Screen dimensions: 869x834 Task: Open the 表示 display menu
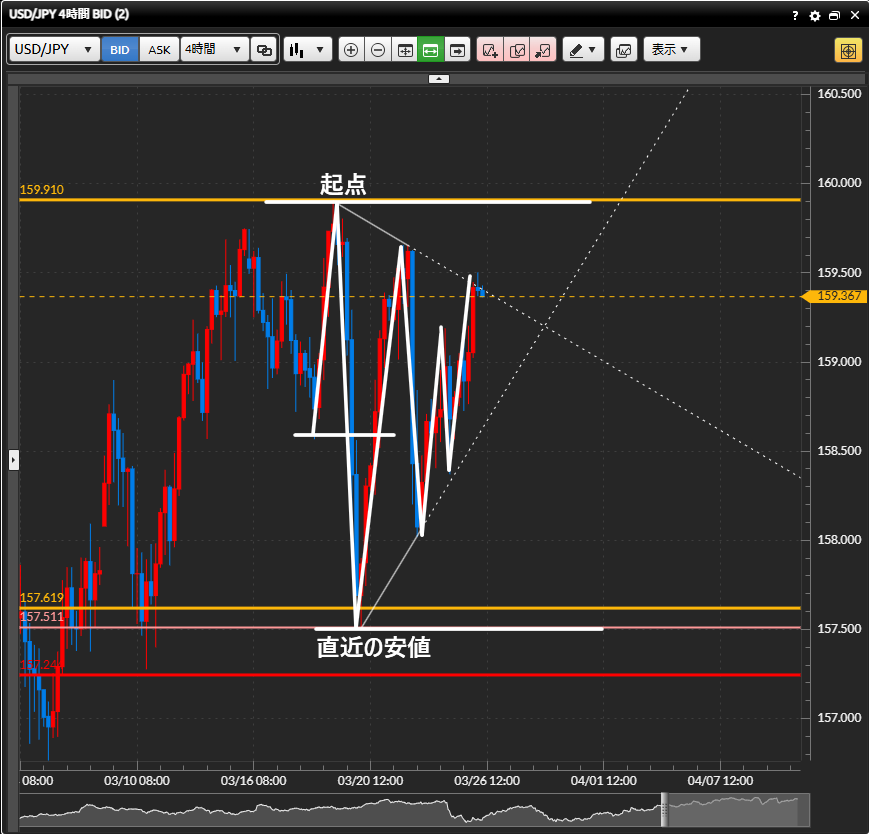tap(671, 49)
